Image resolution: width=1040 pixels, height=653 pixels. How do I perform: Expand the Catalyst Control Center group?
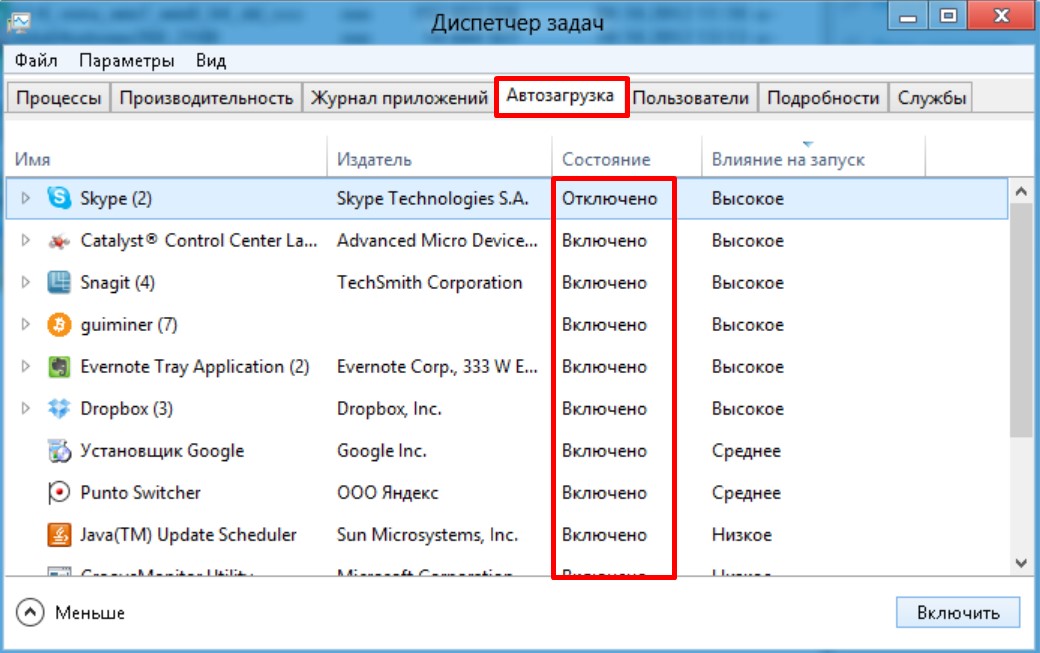click(x=25, y=240)
